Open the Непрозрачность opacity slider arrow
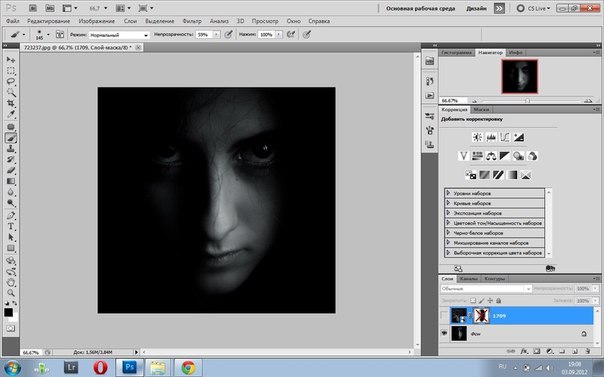The height and width of the screenshot is (377, 604). click(216, 35)
